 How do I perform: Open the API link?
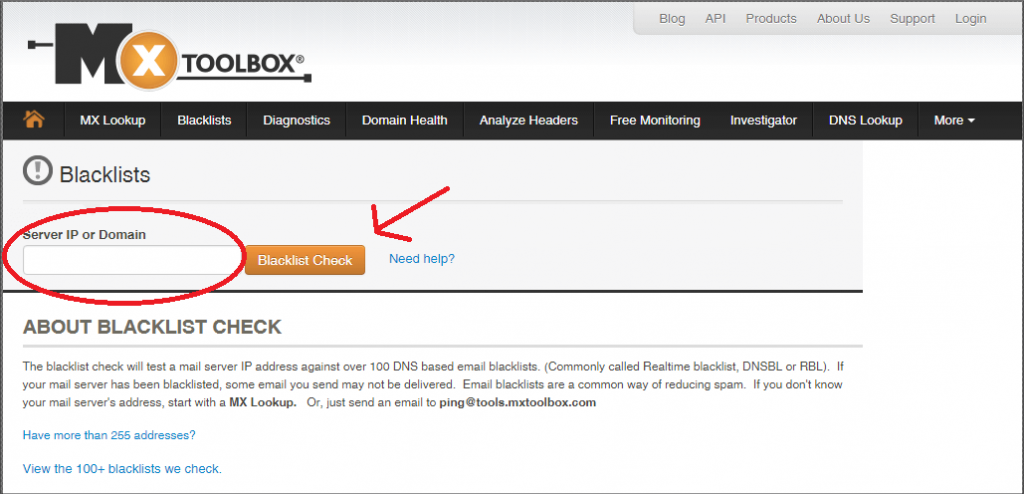[x=716, y=19]
